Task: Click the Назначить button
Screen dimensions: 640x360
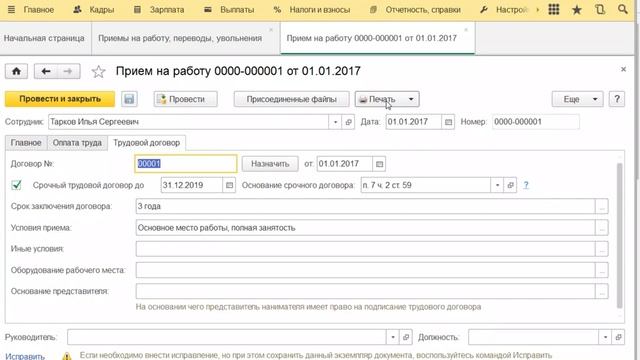Action: click(270, 164)
